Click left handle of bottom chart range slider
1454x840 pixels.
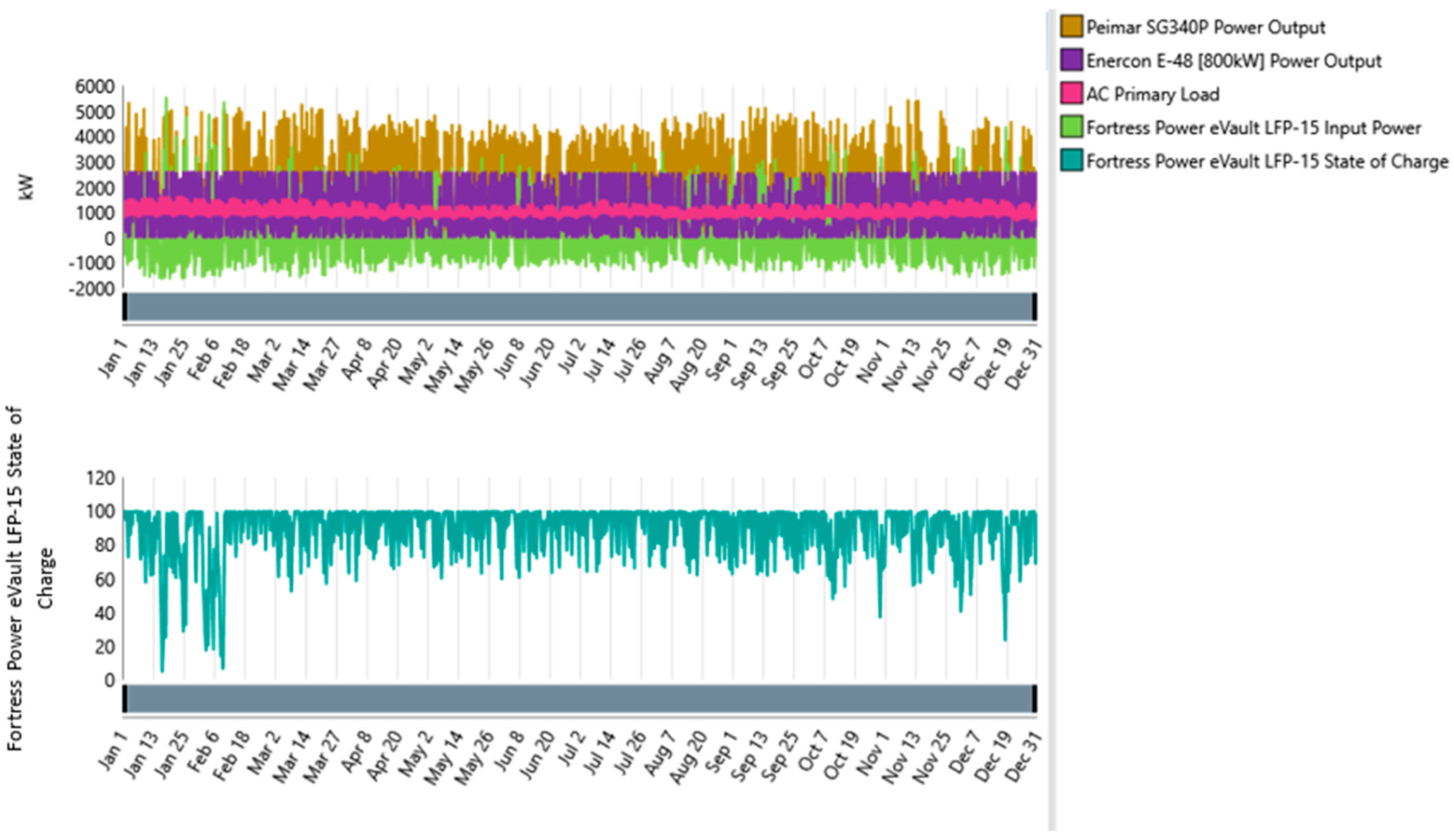125,699
